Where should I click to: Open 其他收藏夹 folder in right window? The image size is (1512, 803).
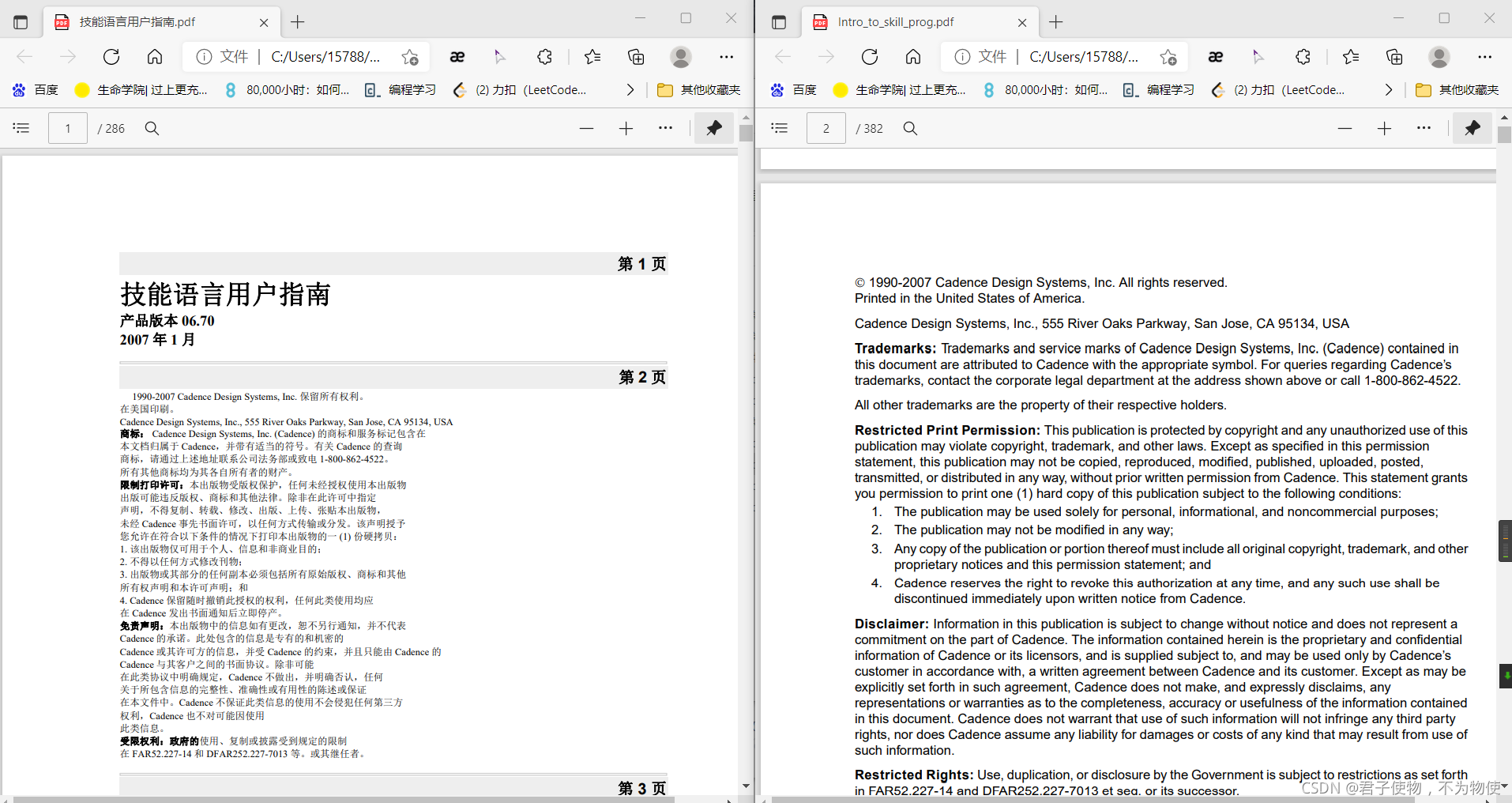[1457, 90]
